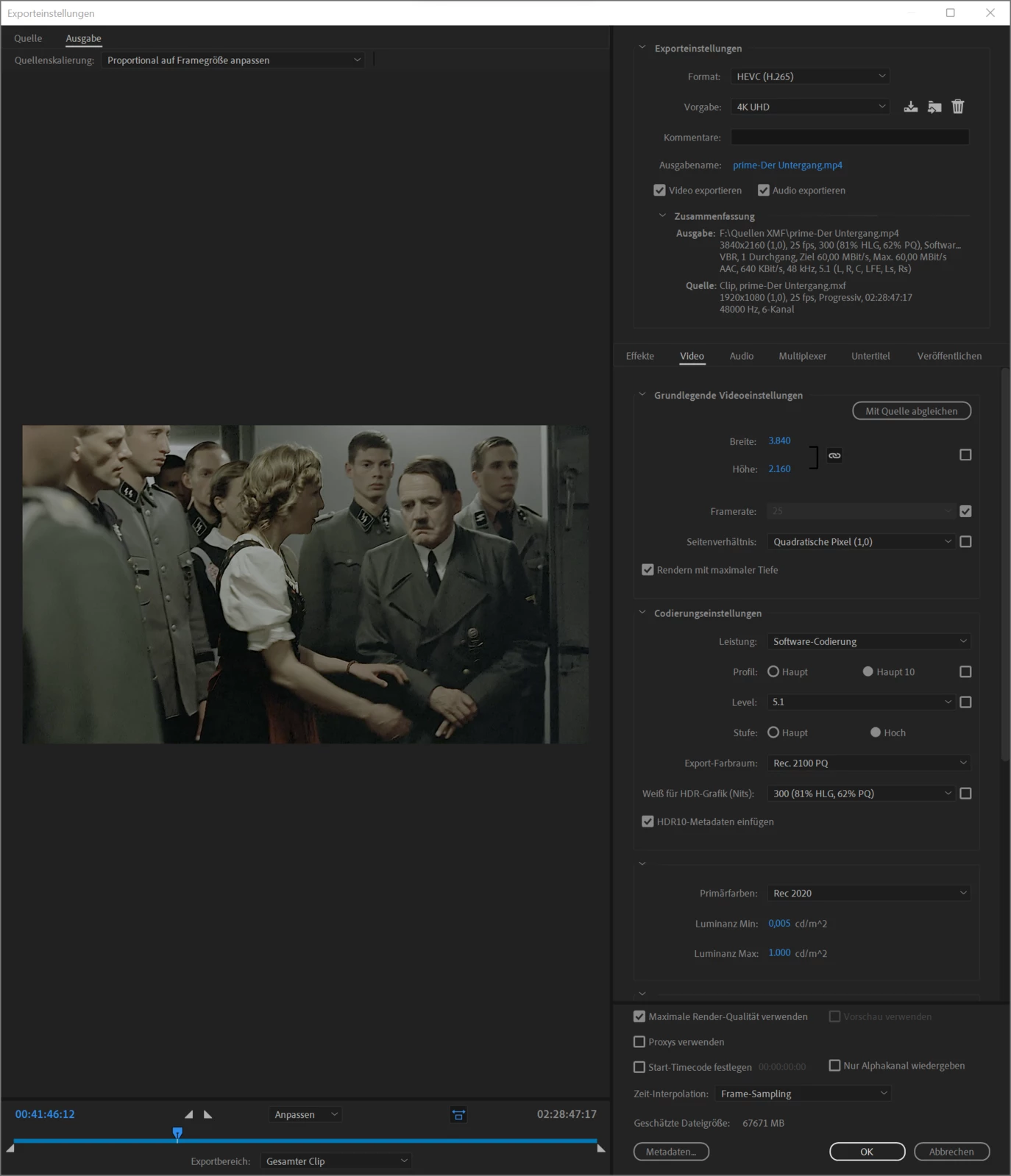Open the Level 5.1 dropdown
The width and height of the screenshot is (1011, 1176).
[861, 702]
